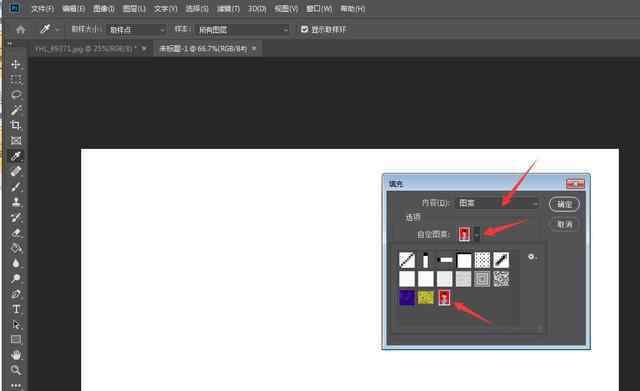640x391 pixels.
Task: Expand the 自定图案 pattern picker arrow
Action: click(x=476, y=234)
